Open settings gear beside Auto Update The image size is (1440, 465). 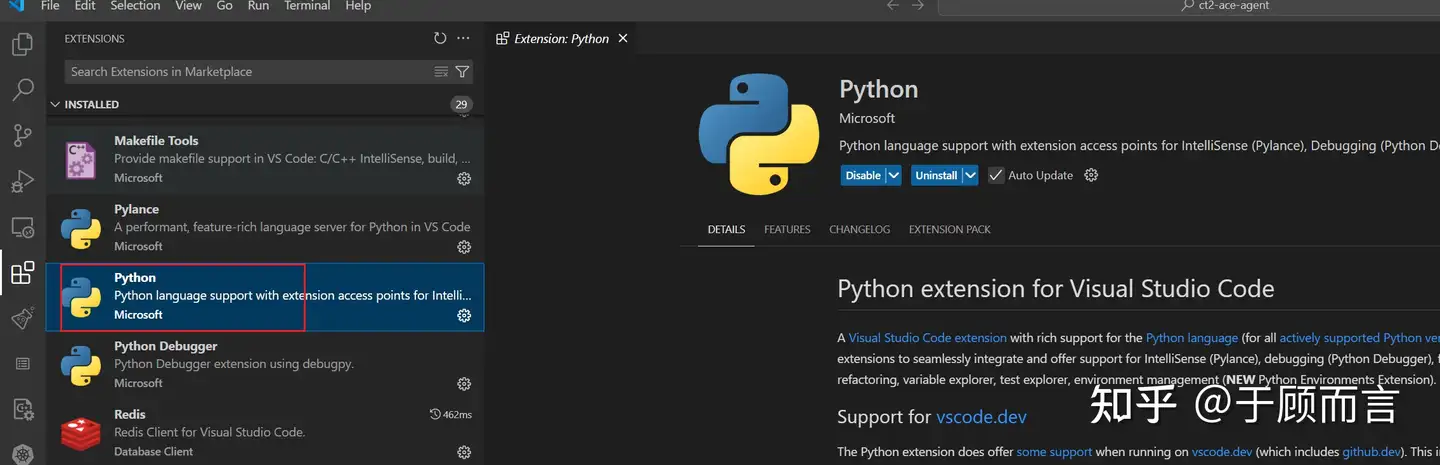(x=1091, y=175)
